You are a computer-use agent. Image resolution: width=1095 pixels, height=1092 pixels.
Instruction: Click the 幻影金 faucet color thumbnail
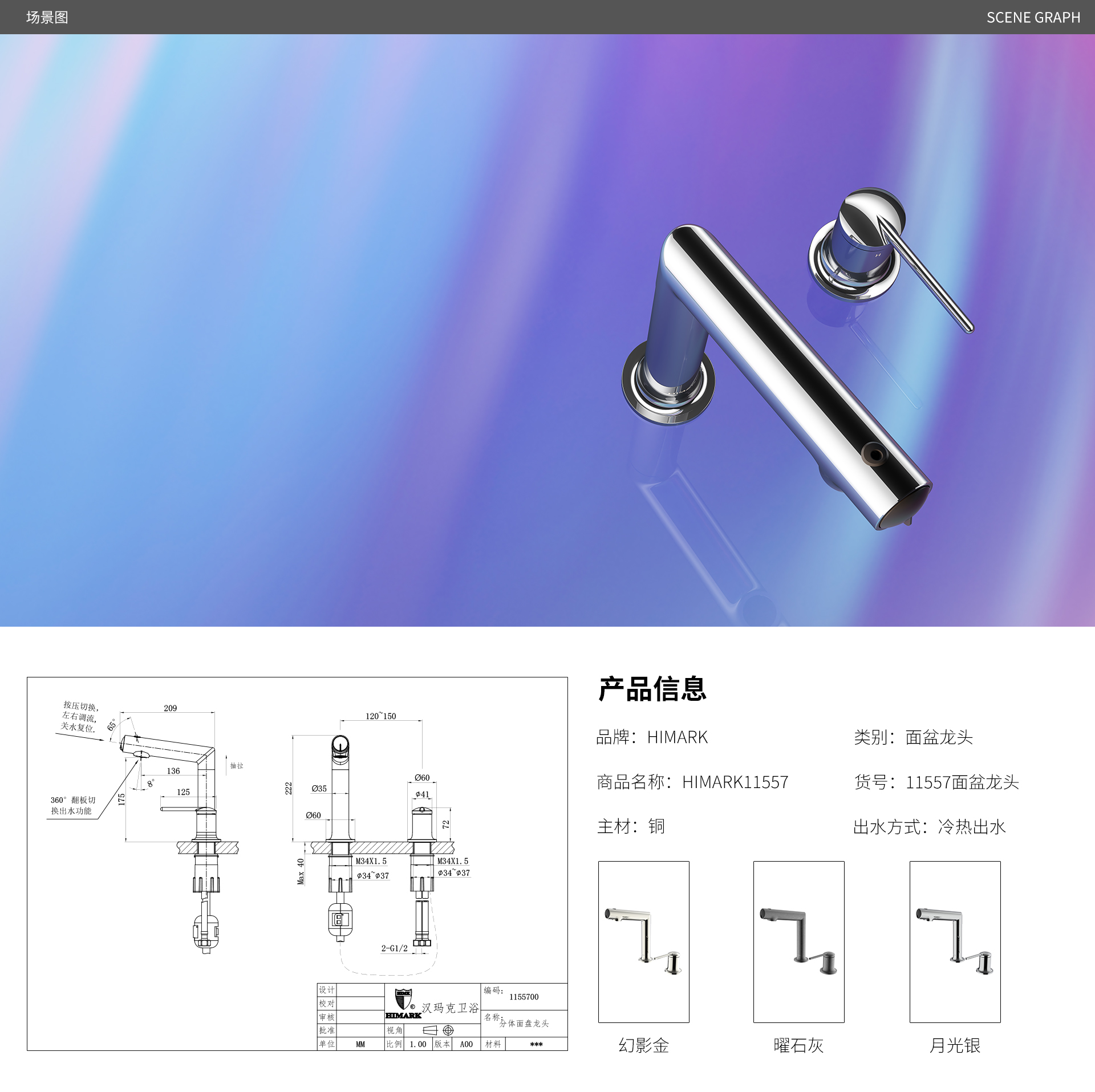point(643,941)
